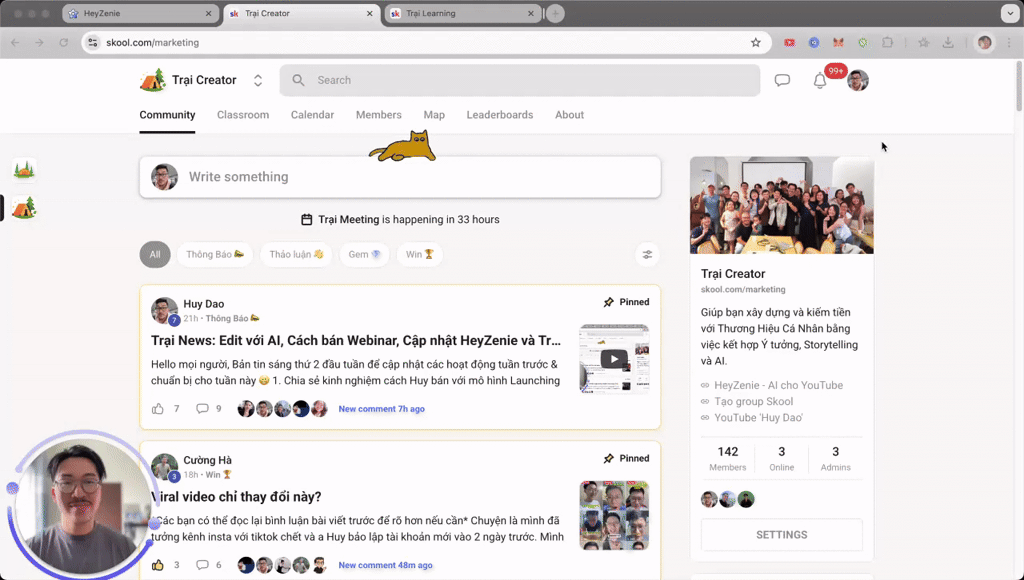Open comments on Cường Hà's post
The width and height of the screenshot is (1024, 580).
coord(202,565)
